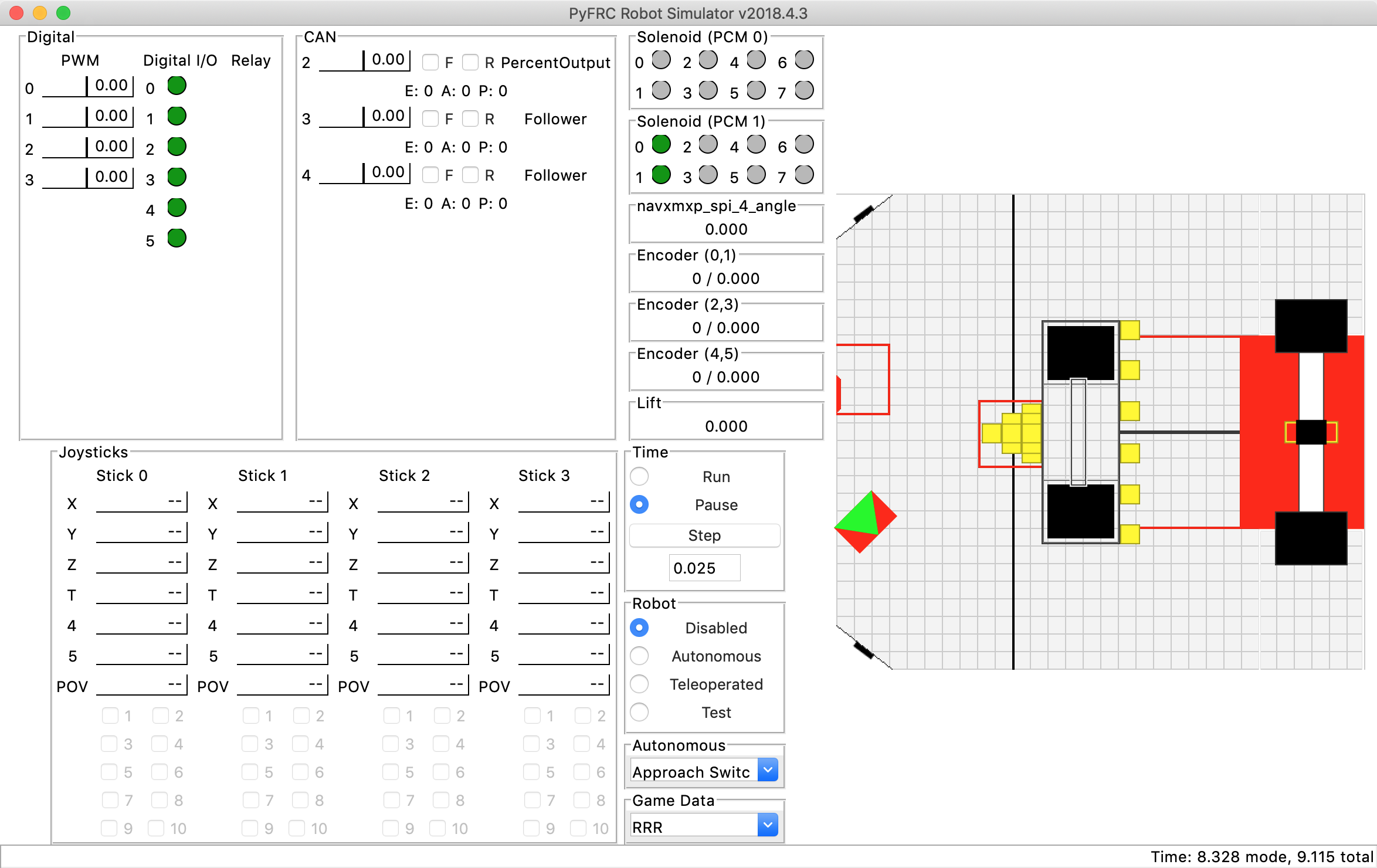
Task: Adjust PWM 3 value slider
Action: coord(88,178)
